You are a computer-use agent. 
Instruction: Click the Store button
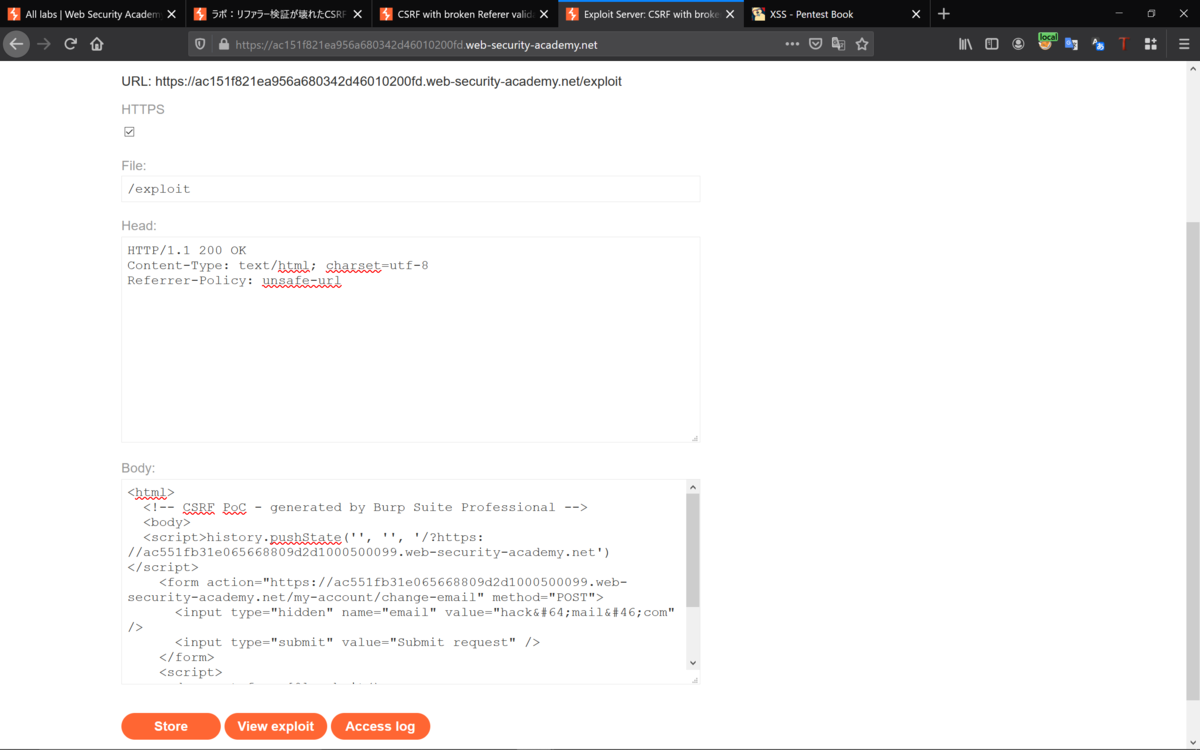(x=170, y=726)
